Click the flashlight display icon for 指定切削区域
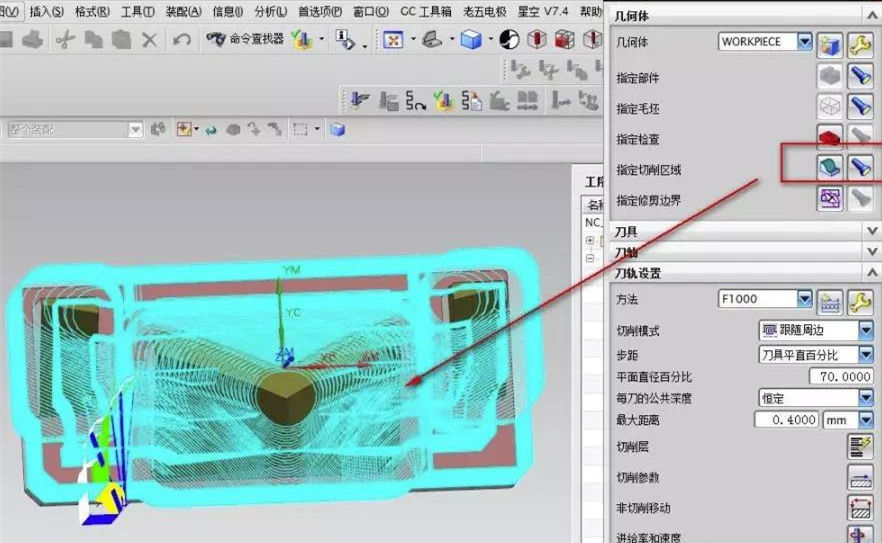 (x=860, y=168)
